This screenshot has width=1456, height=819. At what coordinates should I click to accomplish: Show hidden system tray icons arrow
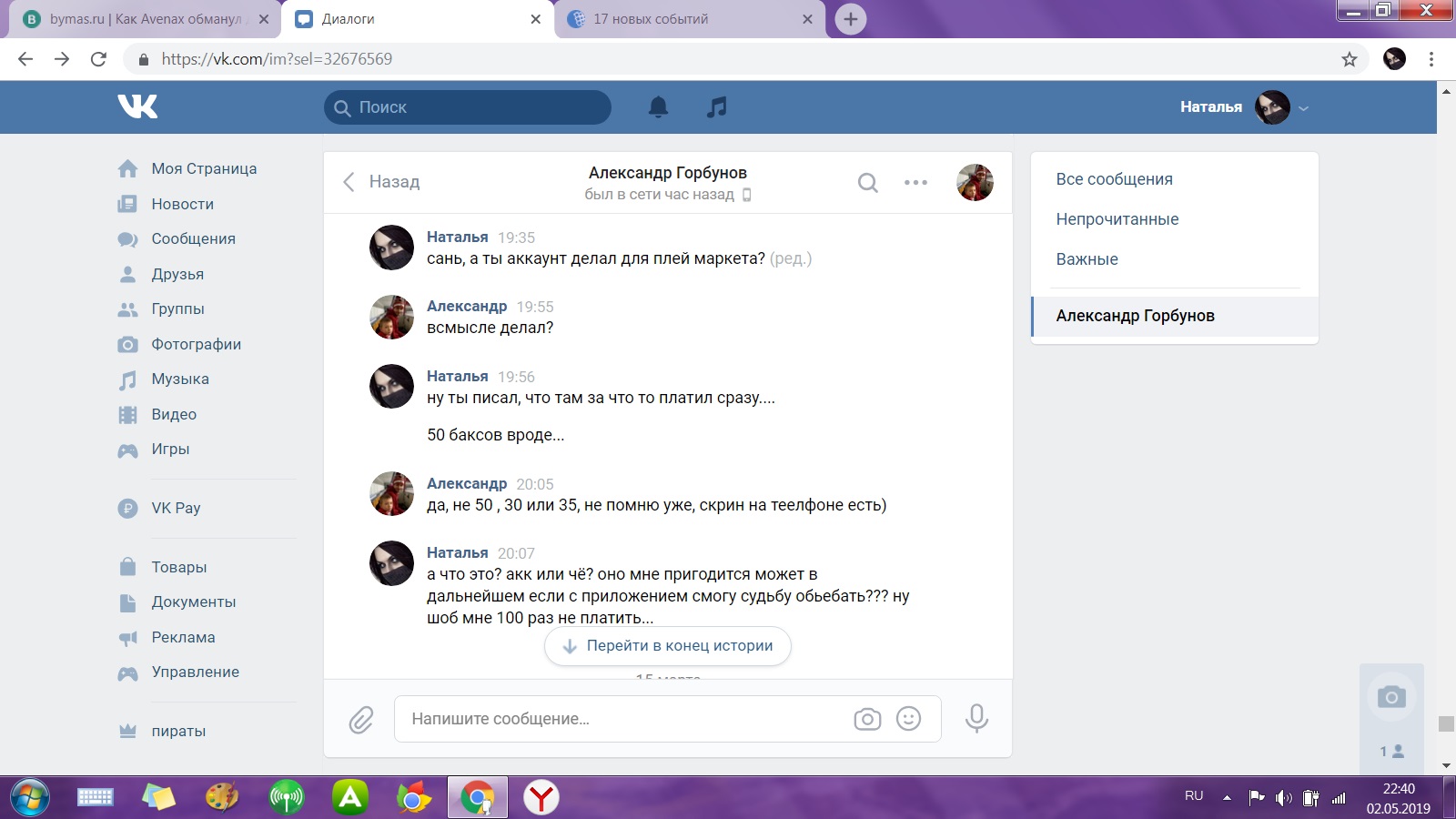click(x=1227, y=798)
